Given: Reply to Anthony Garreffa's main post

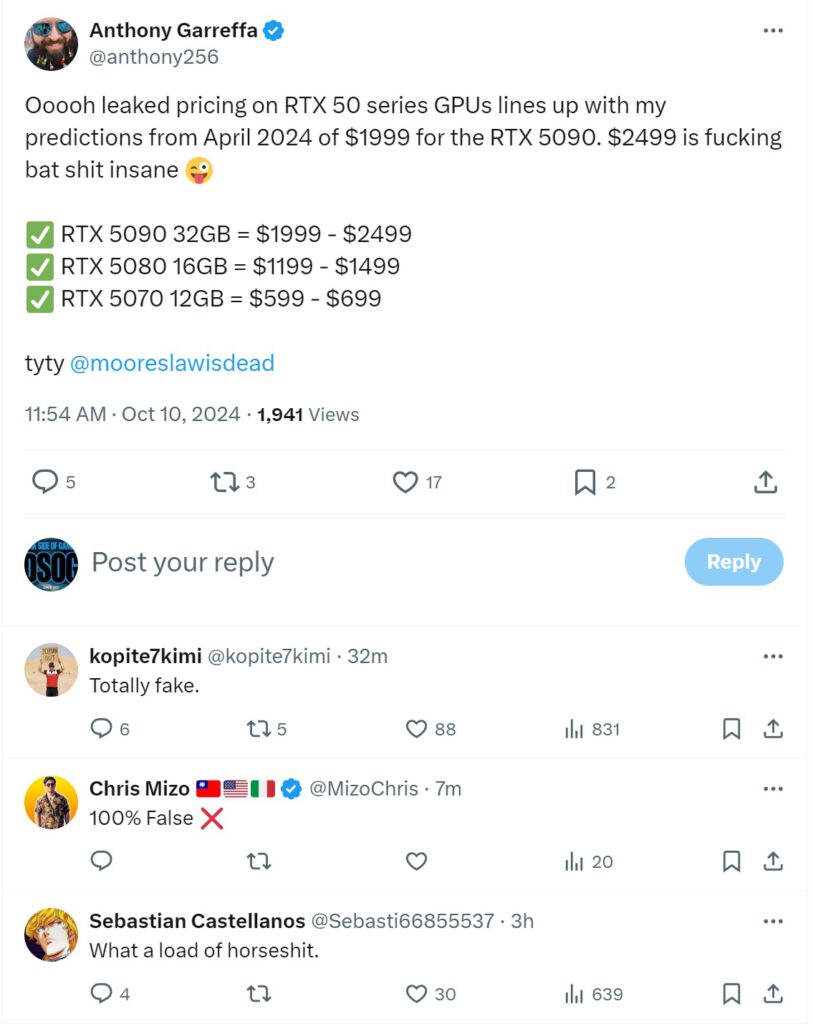Looking at the screenshot, I should (x=46, y=483).
